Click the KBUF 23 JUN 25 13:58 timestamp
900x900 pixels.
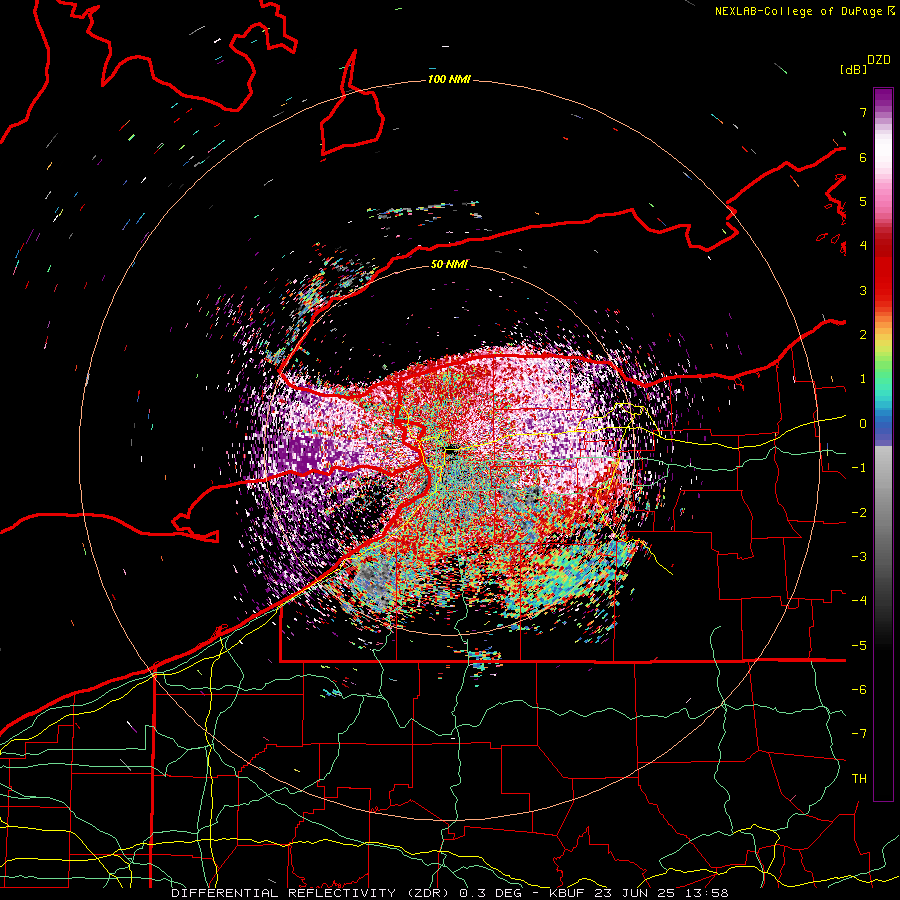(638, 893)
